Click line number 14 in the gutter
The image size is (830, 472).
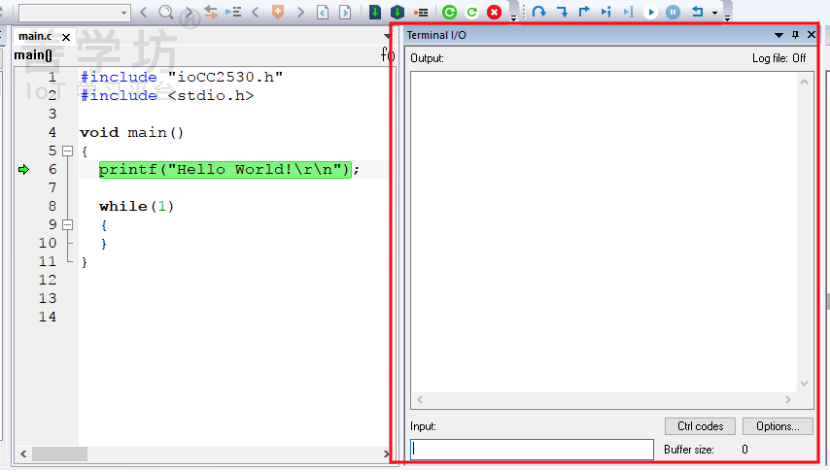point(47,317)
